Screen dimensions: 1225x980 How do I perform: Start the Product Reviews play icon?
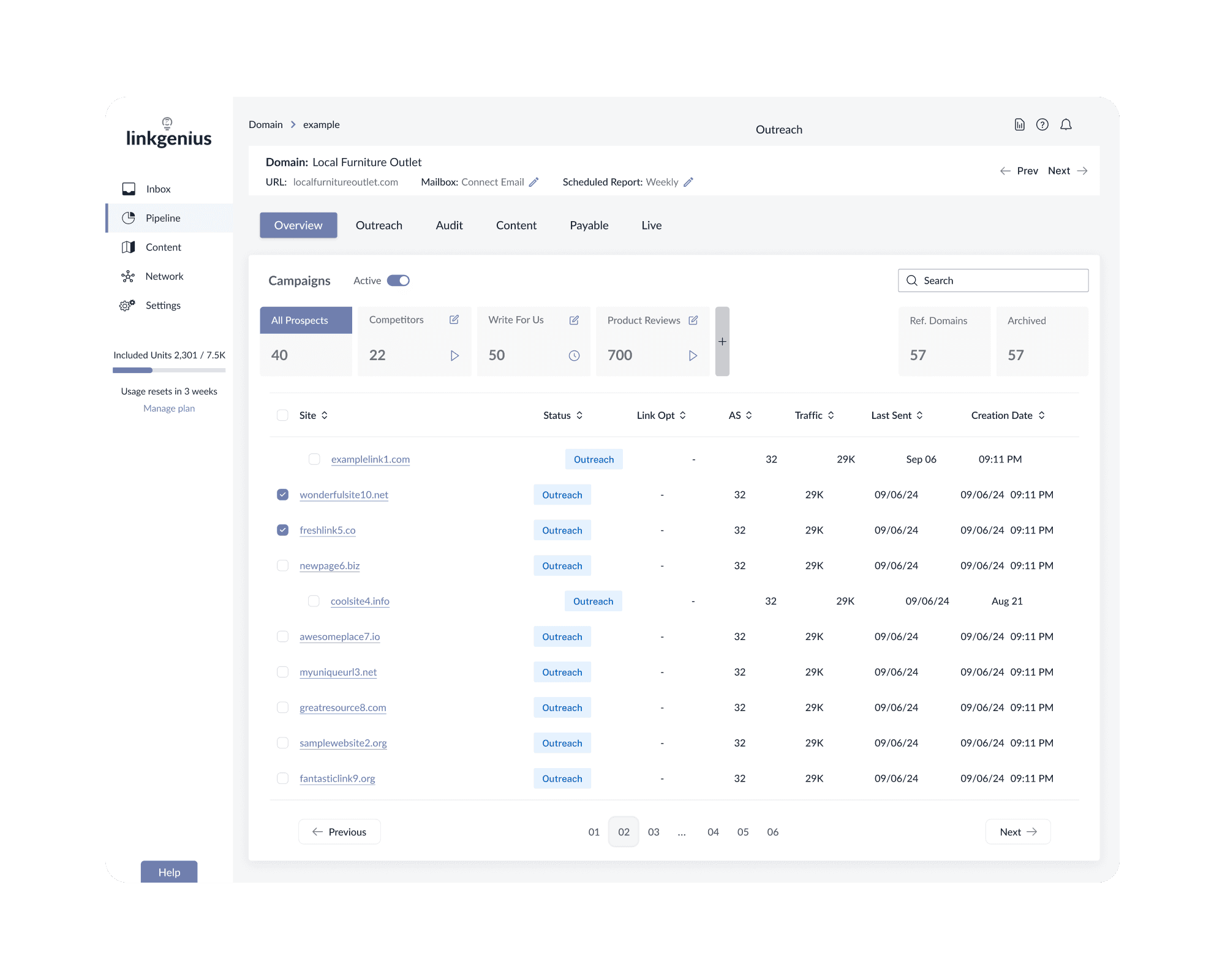click(x=693, y=356)
